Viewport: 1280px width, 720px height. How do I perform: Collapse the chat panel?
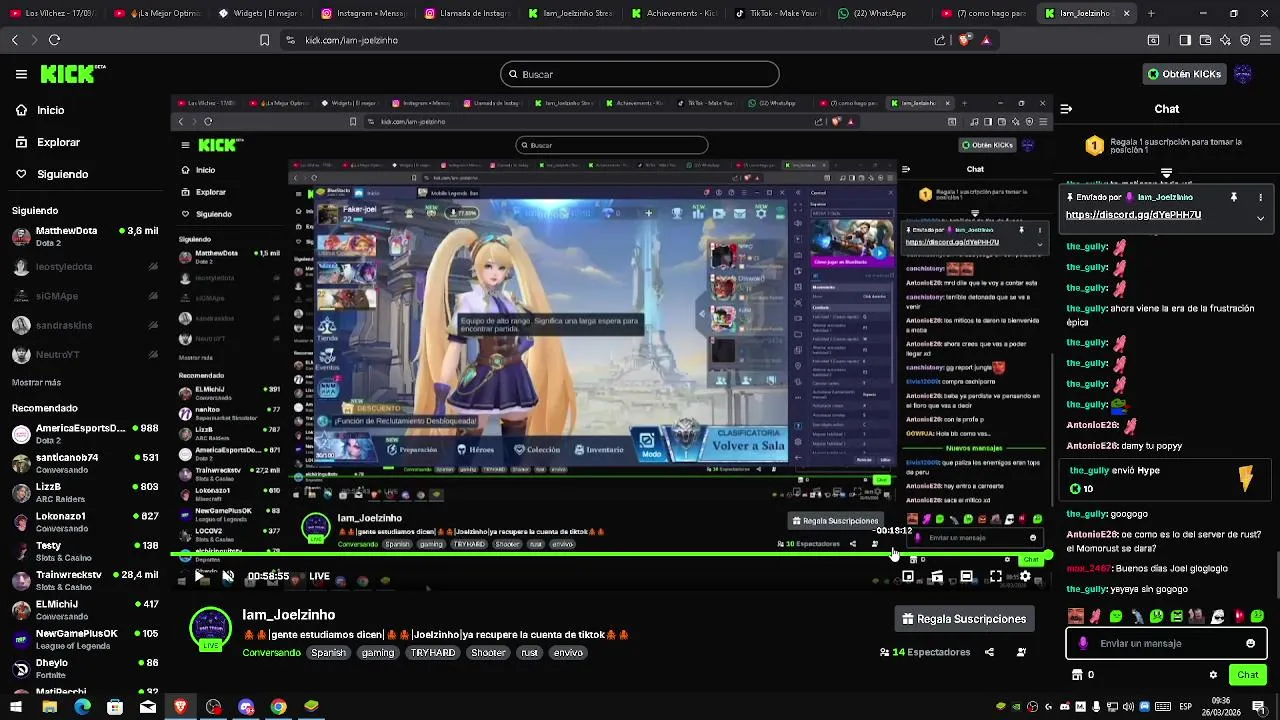1066,109
